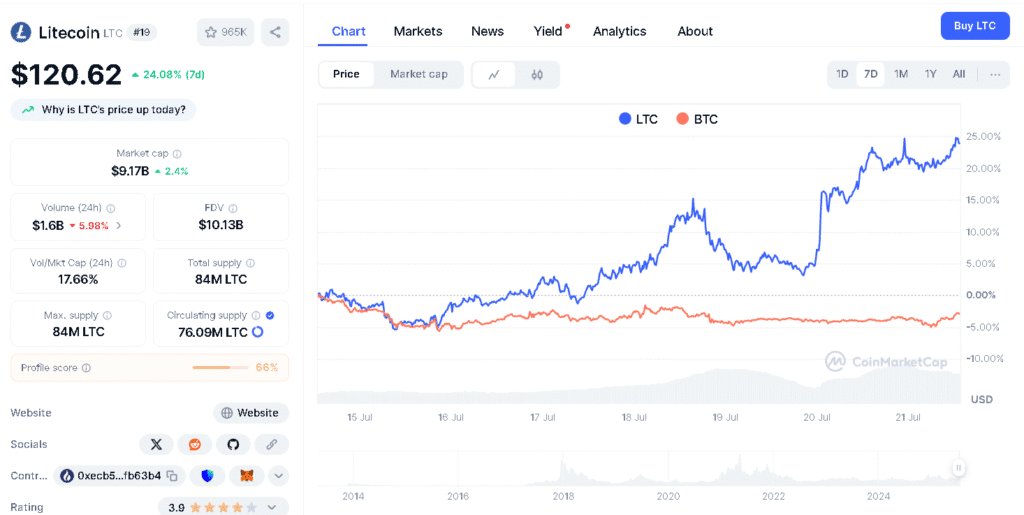The height and width of the screenshot is (515, 1024).
Task: Toggle the BTC series in legend
Action: (x=697, y=119)
